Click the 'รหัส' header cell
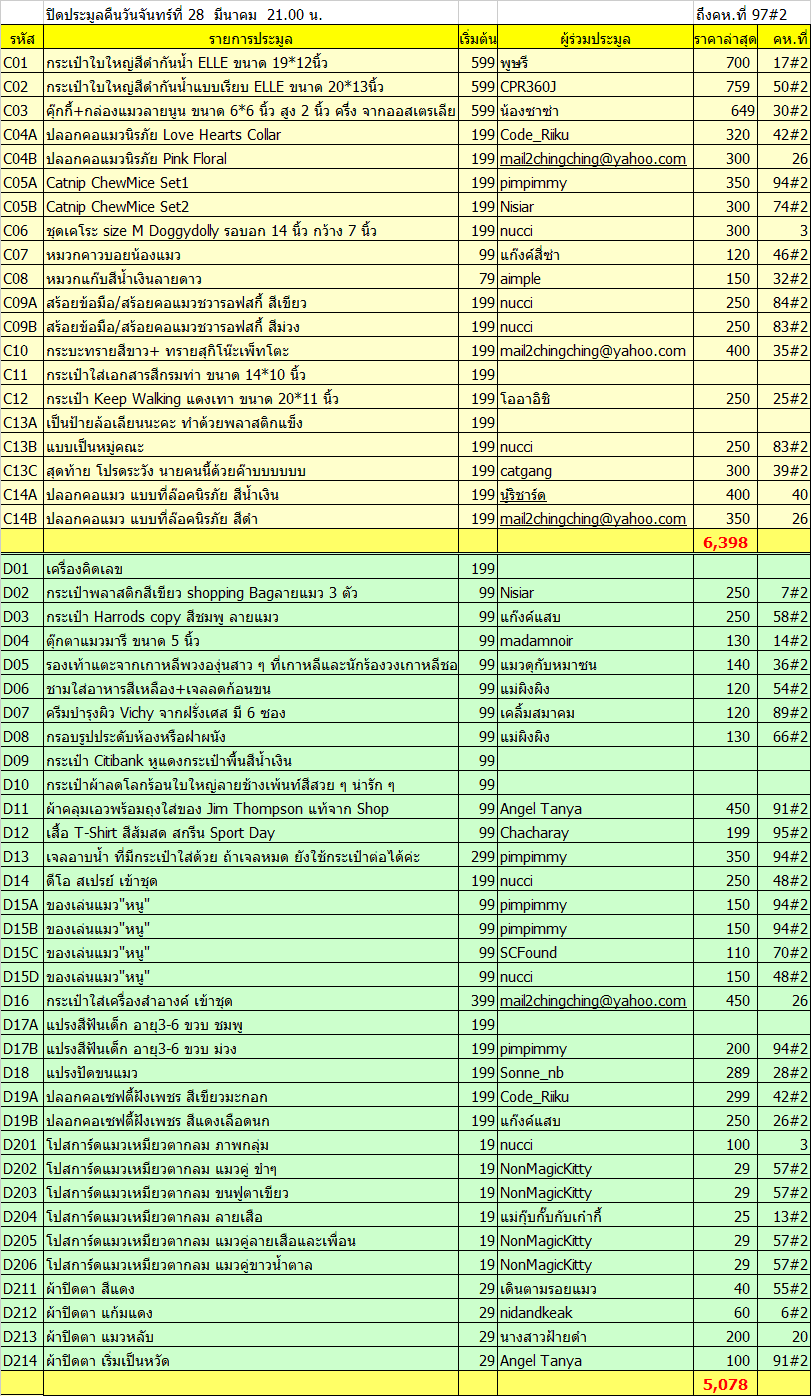The height and width of the screenshot is (1396, 811). [21, 39]
